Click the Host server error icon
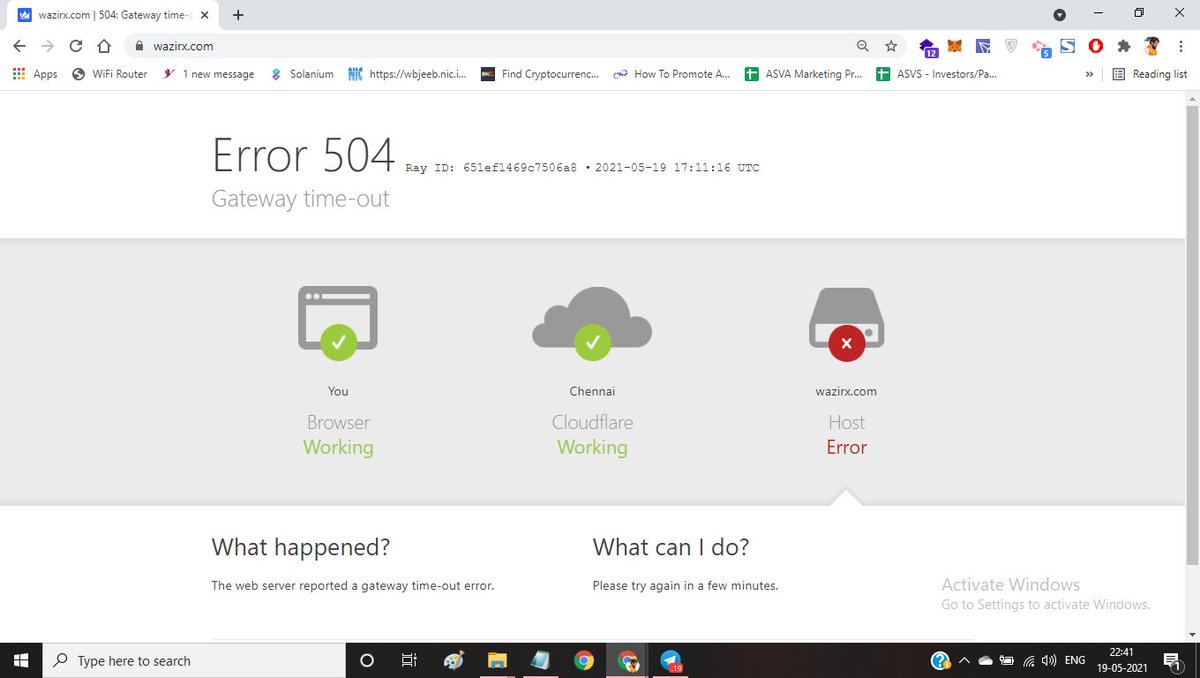Viewport: 1200px width, 678px height. coord(846,322)
